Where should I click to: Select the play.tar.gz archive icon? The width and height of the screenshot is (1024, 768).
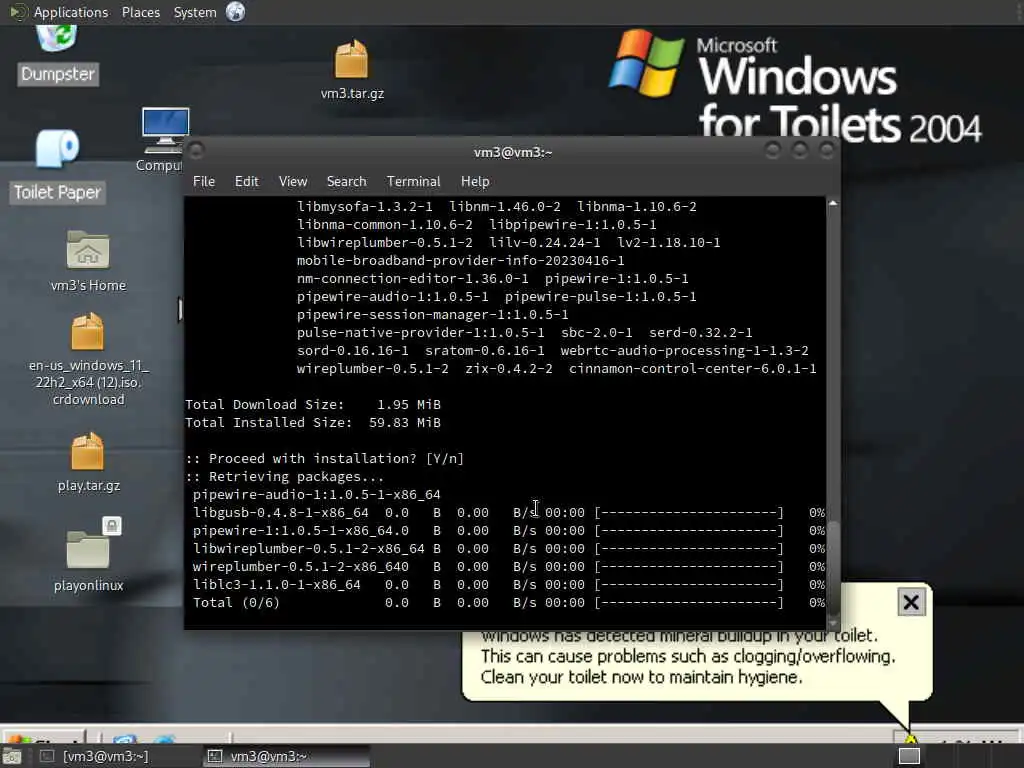point(88,462)
